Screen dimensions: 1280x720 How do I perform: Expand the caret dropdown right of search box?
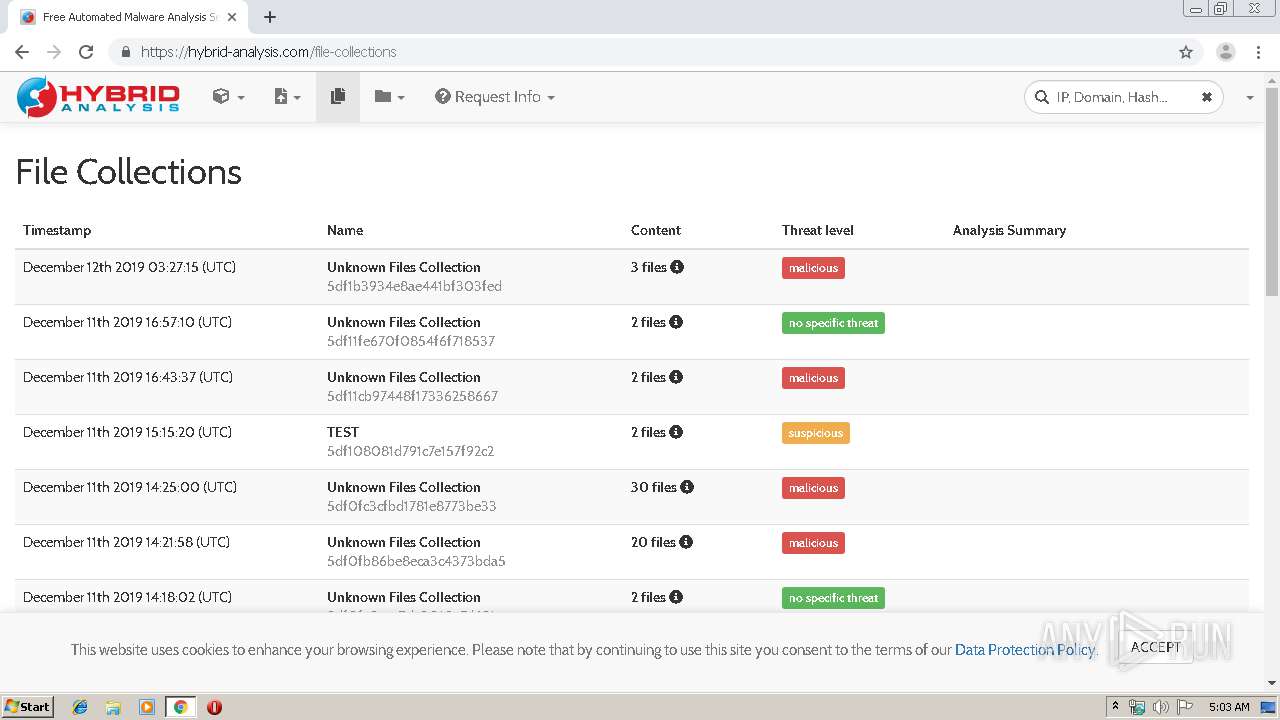1250,98
